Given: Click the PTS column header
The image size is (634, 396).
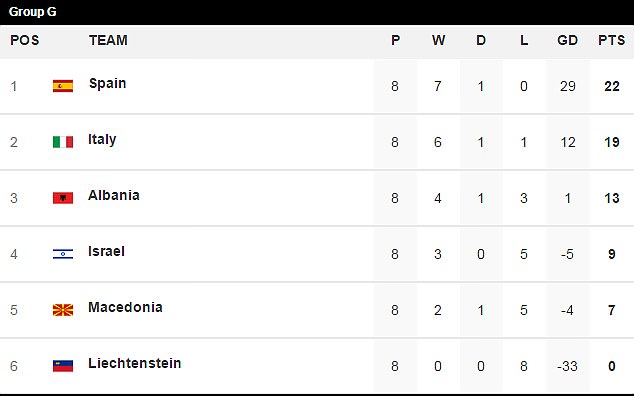Looking at the screenshot, I should 611,40.
